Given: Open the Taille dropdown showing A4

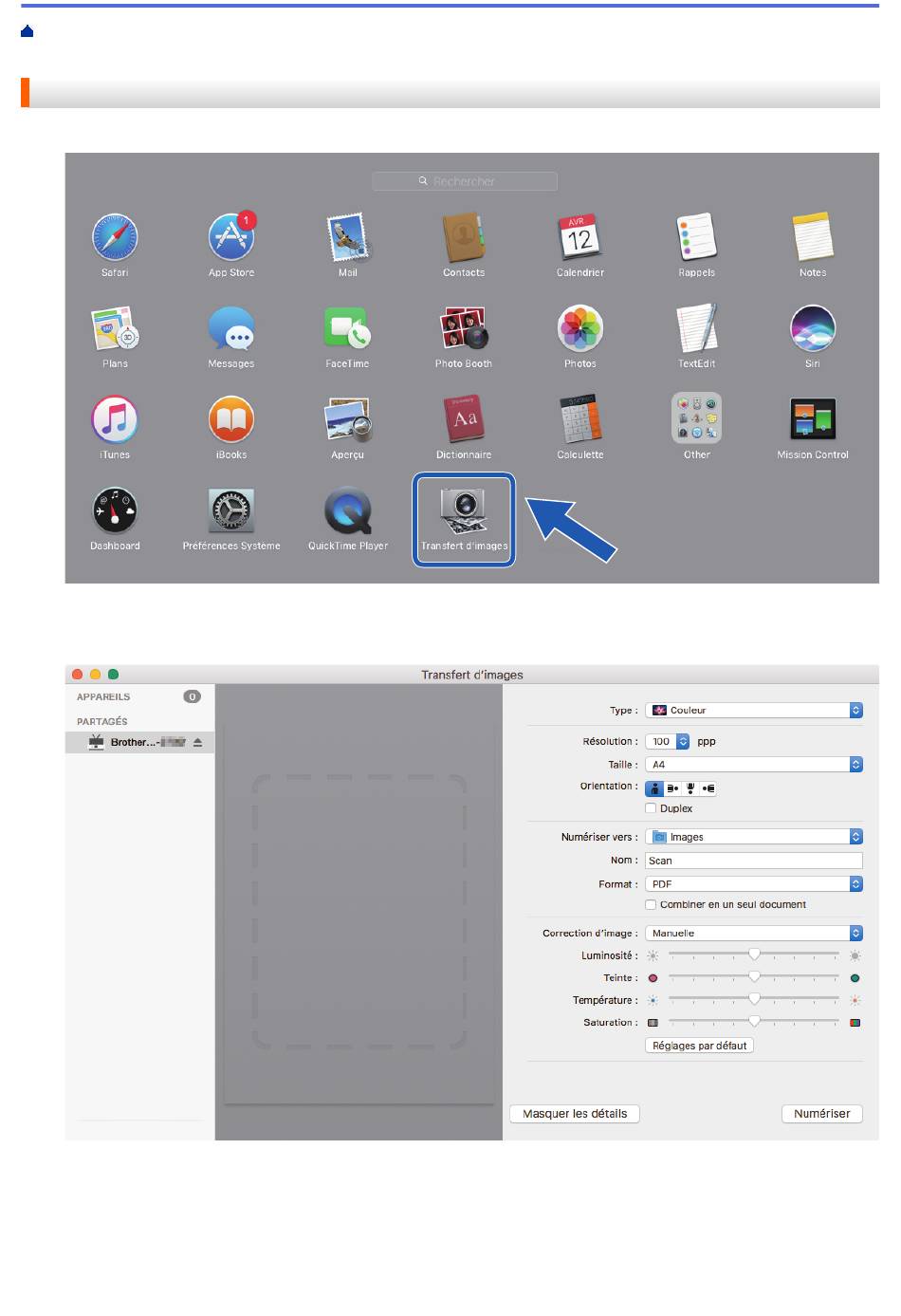Looking at the screenshot, I should [x=754, y=765].
